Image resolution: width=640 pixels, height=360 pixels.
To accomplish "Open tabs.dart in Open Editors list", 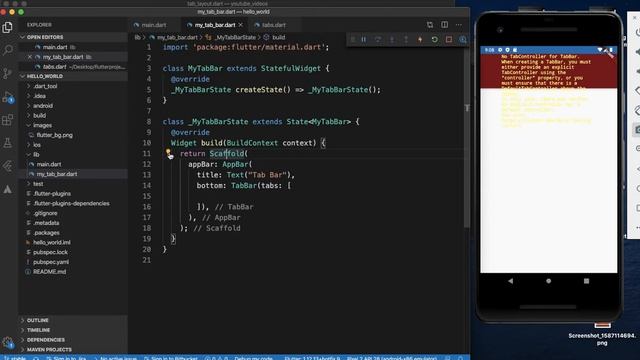I will tap(73, 67).
